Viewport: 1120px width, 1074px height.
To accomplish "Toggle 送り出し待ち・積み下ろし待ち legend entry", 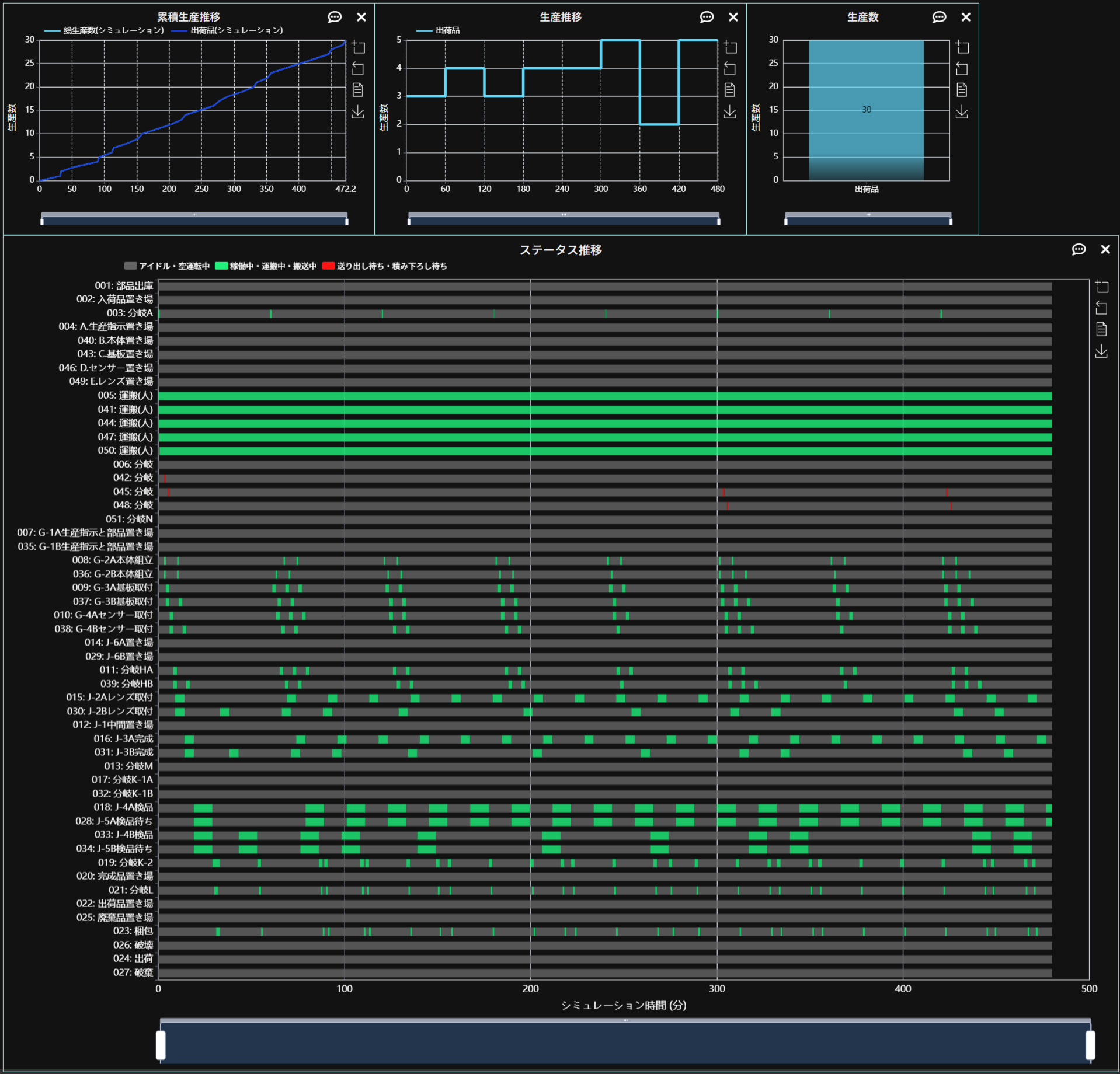I will pyautogui.click(x=385, y=266).
